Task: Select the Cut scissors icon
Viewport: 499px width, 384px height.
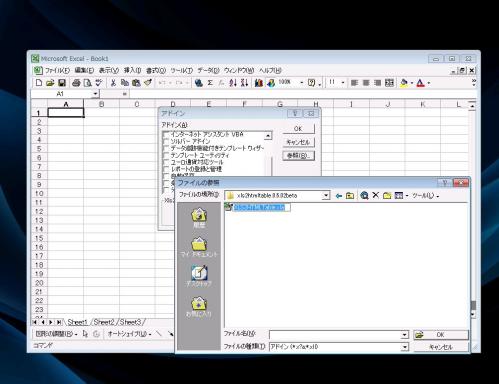Action: (113, 83)
